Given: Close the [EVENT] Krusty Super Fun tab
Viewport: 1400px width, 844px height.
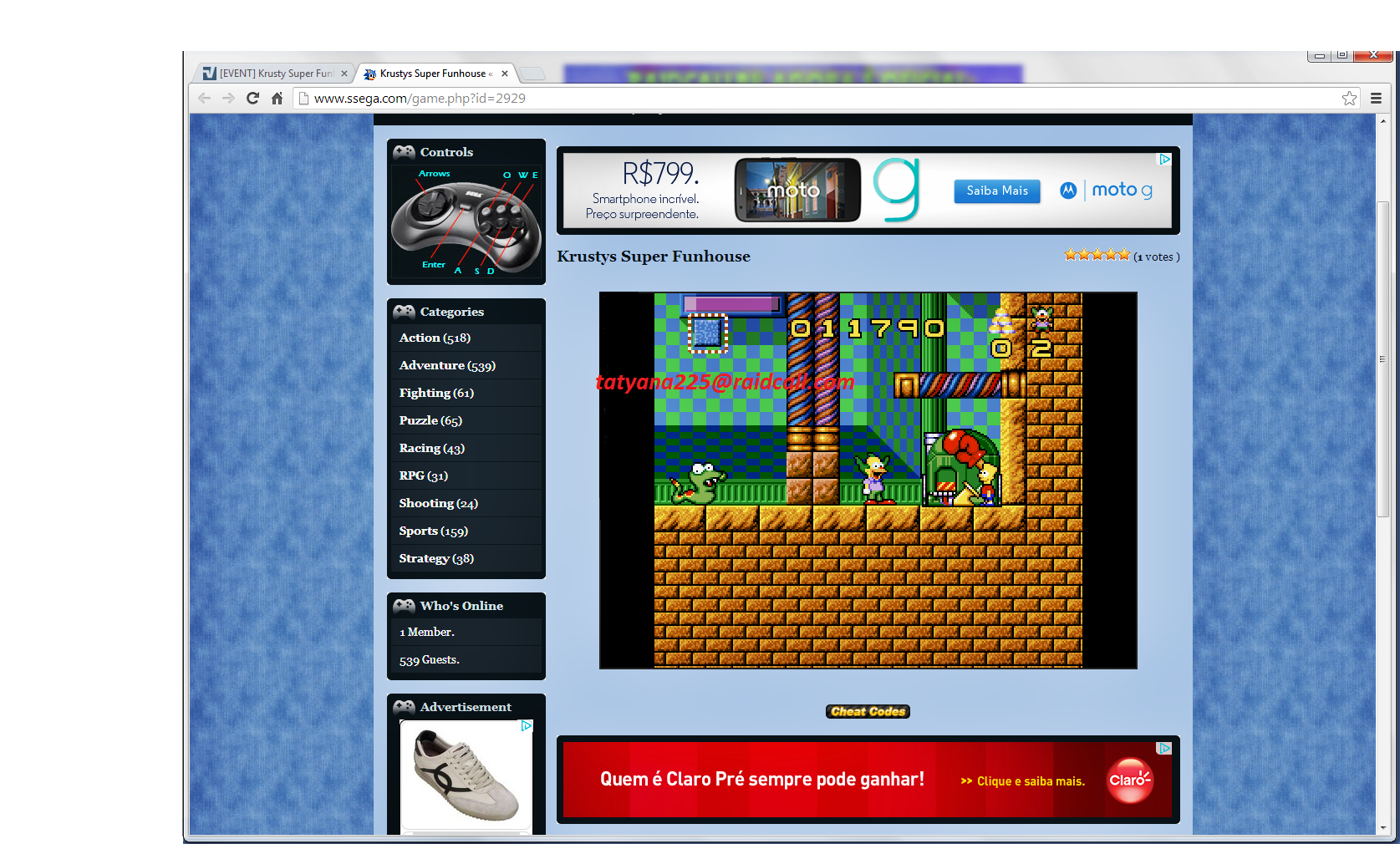Looking at the screenshot, I should click(344, 74).
